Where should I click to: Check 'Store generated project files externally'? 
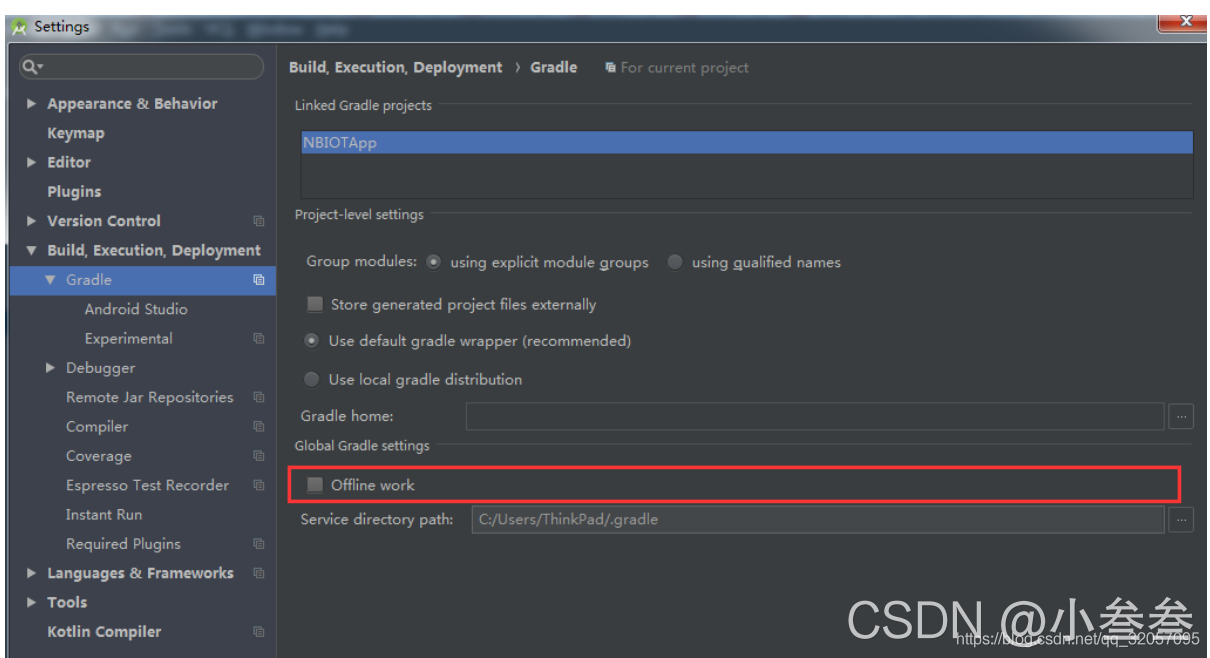[x=315, y=304]
